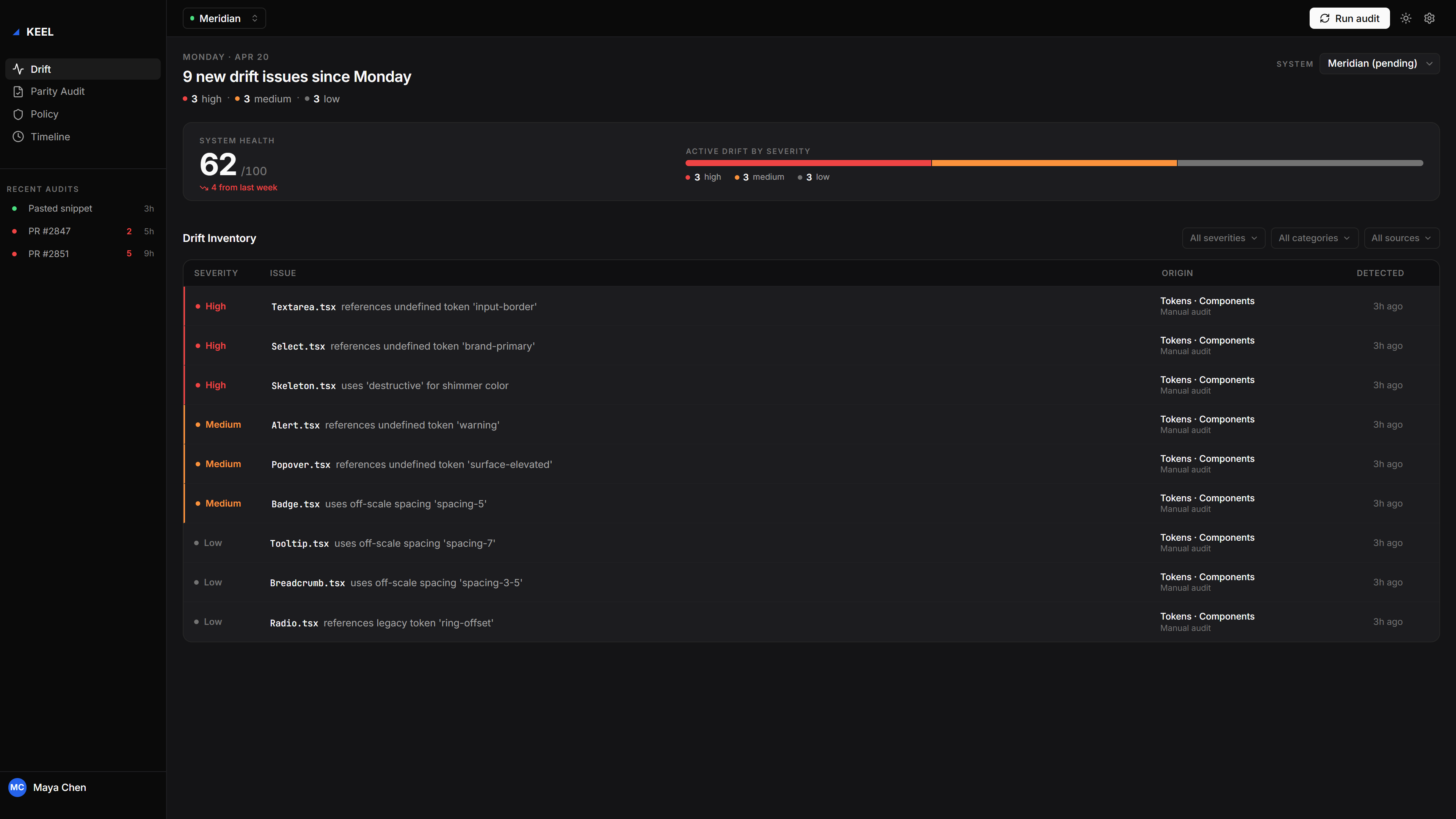Click Medium severity badge in Alert.tsx row

(x=218, y=425)
